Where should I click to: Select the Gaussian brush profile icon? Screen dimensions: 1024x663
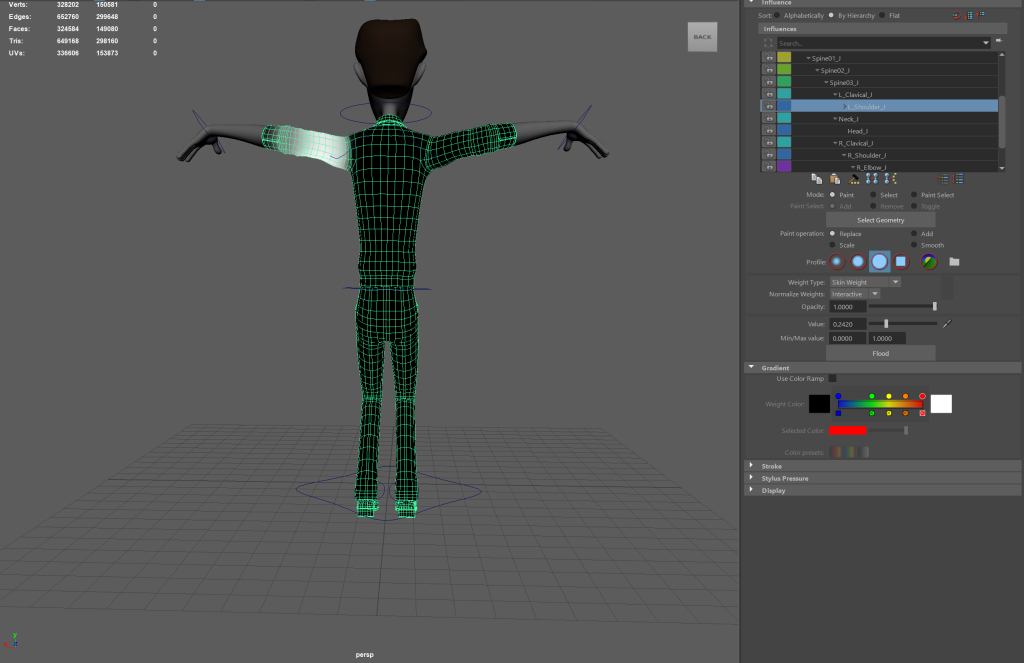[x=837, y=262]
